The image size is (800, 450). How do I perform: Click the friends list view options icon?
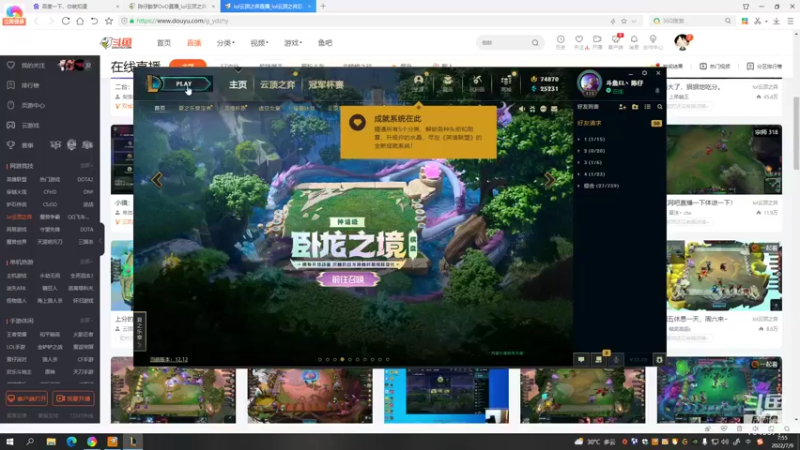(x=647, y=107)
